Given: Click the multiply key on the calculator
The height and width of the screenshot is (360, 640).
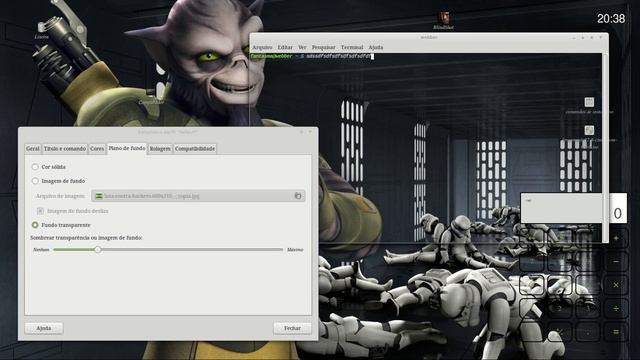Looking at the screenshot, I should pos(616,285).
